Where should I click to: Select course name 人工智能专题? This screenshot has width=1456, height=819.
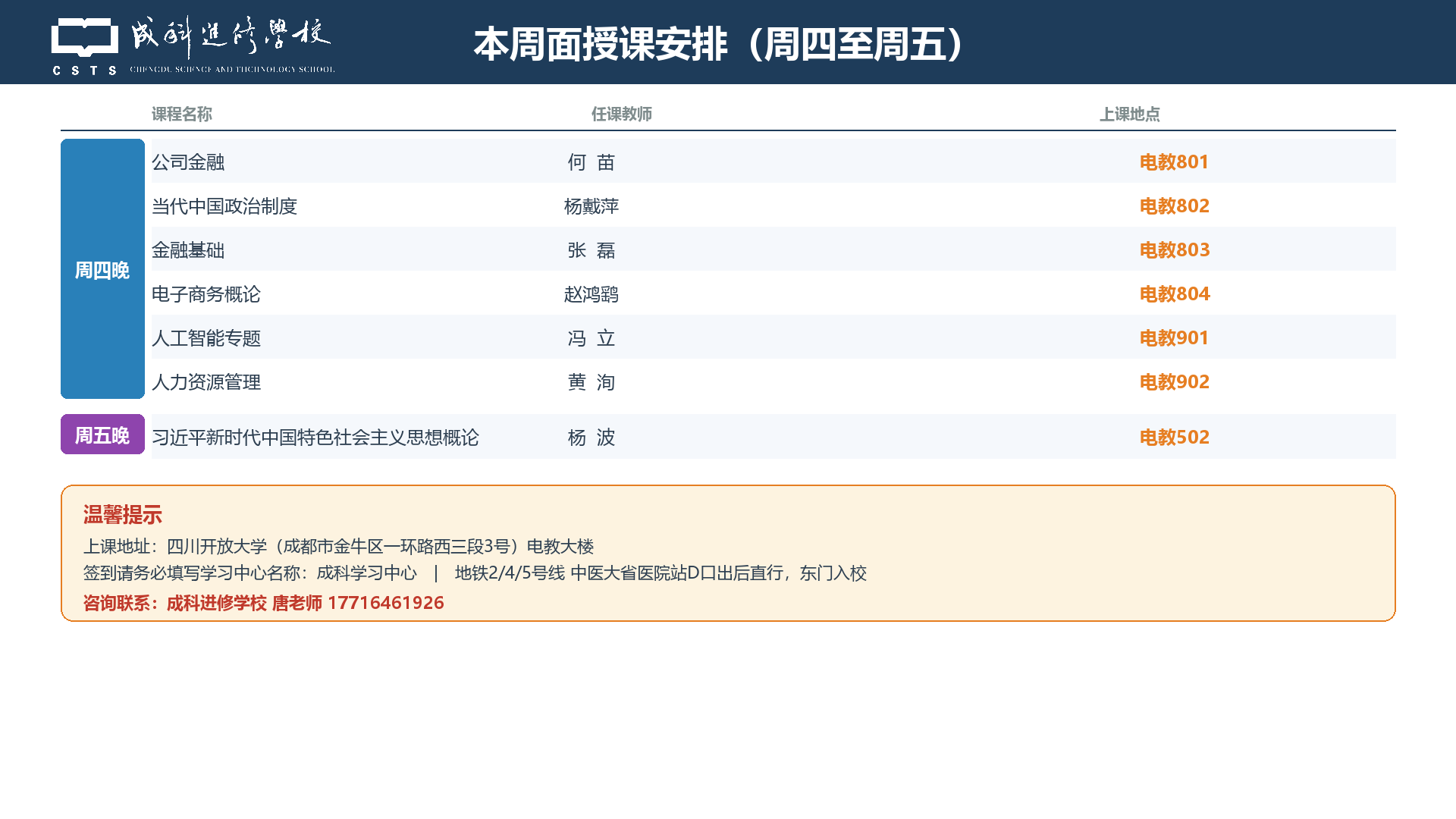(x=206, y=338)
